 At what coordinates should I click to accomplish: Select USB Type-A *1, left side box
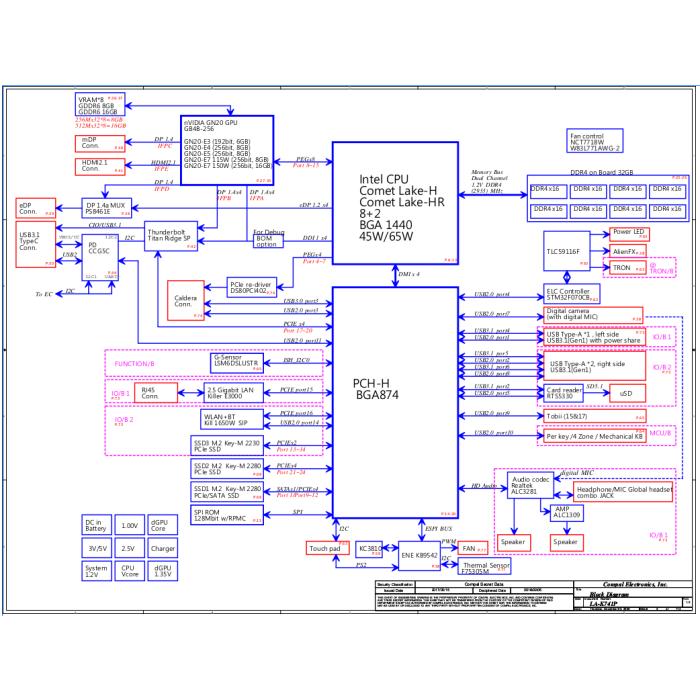click(x=594, y=337)
